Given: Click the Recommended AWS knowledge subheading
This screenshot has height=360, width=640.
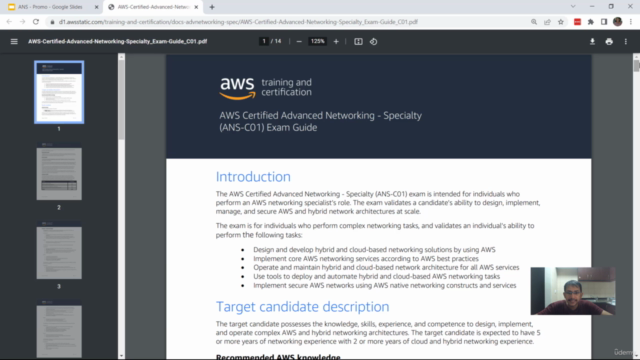Looking at the screenshot, I should tap(278, 357).
